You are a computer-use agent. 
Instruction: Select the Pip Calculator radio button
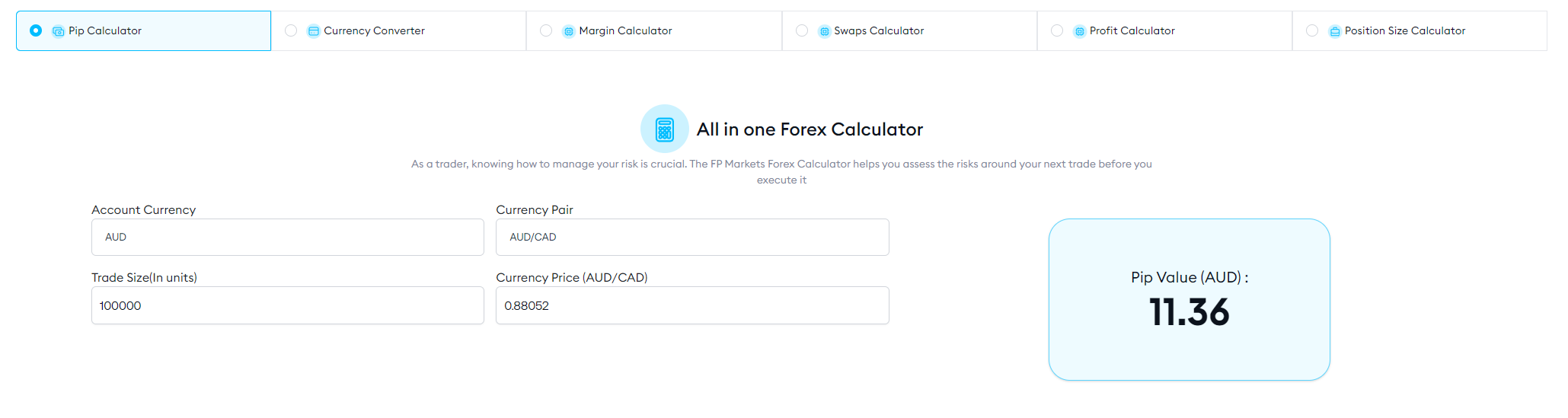(x=36, y=30)
